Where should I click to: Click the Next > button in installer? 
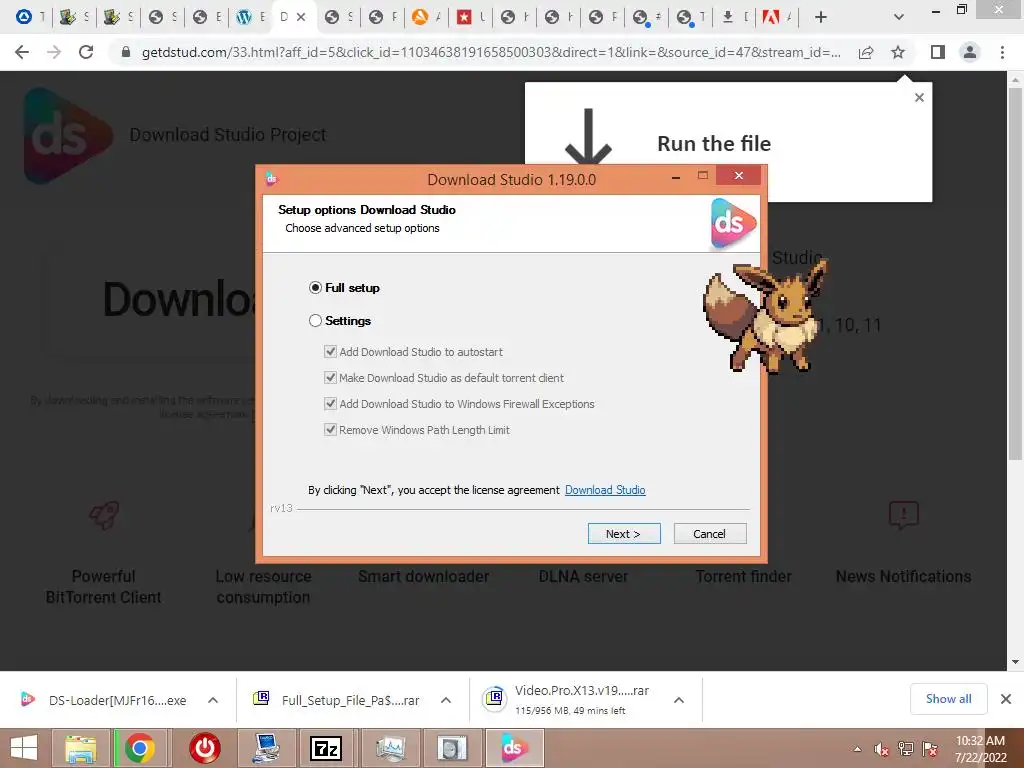(624, 534)
